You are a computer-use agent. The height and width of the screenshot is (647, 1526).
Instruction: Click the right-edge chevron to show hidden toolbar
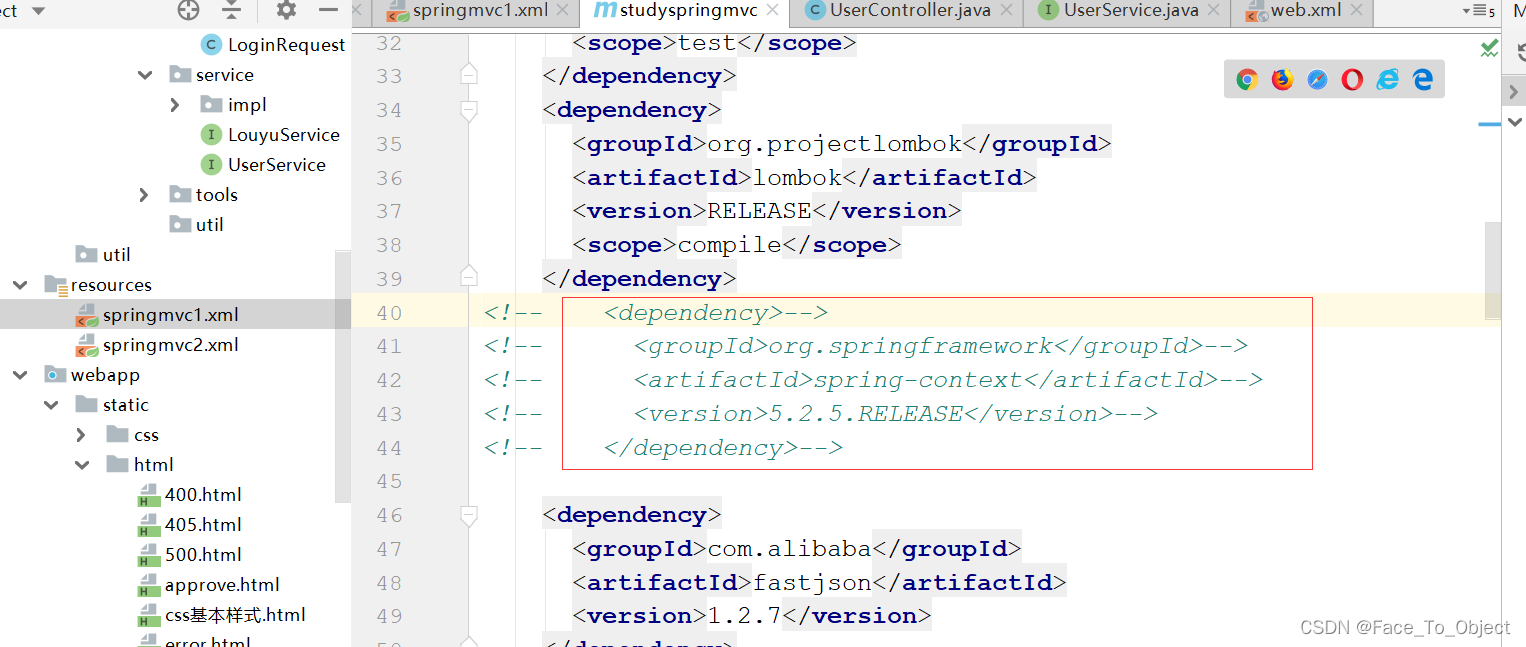(x=1513, y=90)
